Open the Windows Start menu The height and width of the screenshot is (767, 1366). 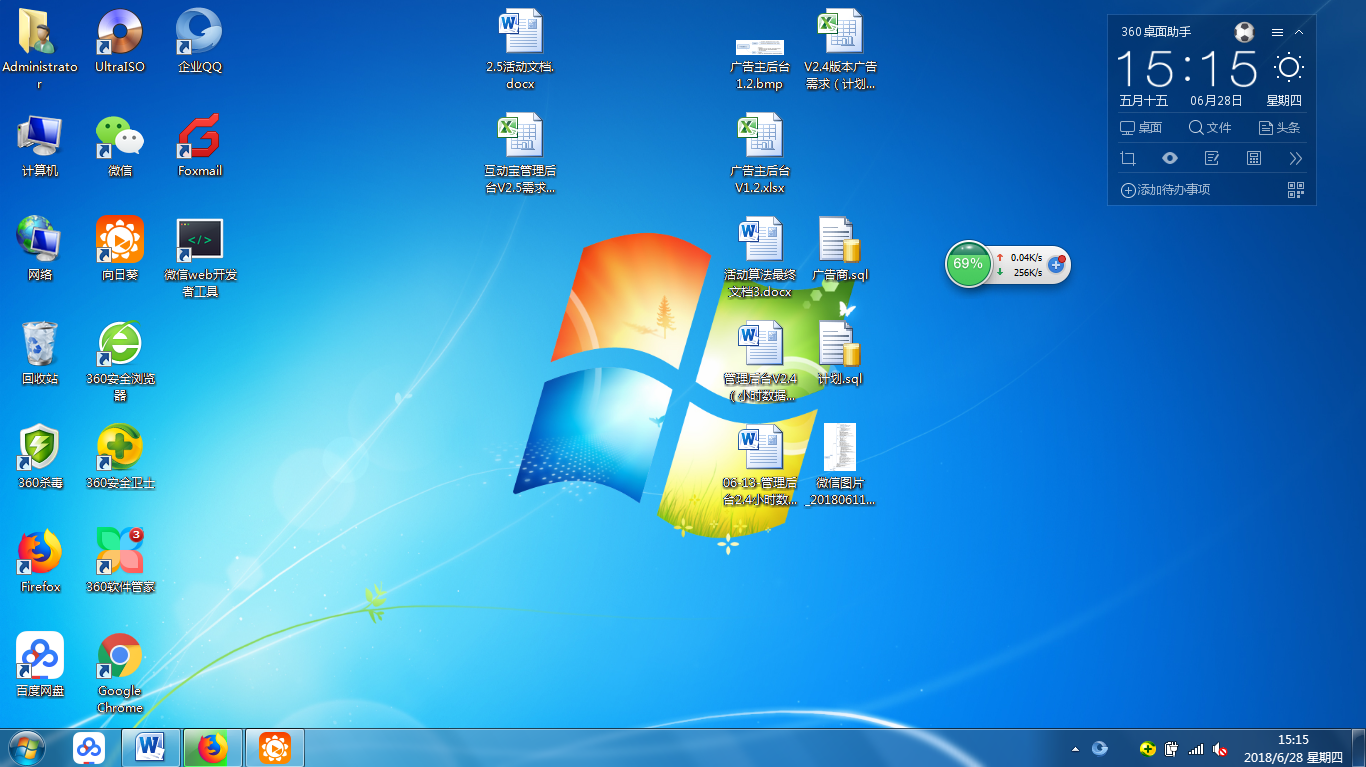(x=26, y=748)
